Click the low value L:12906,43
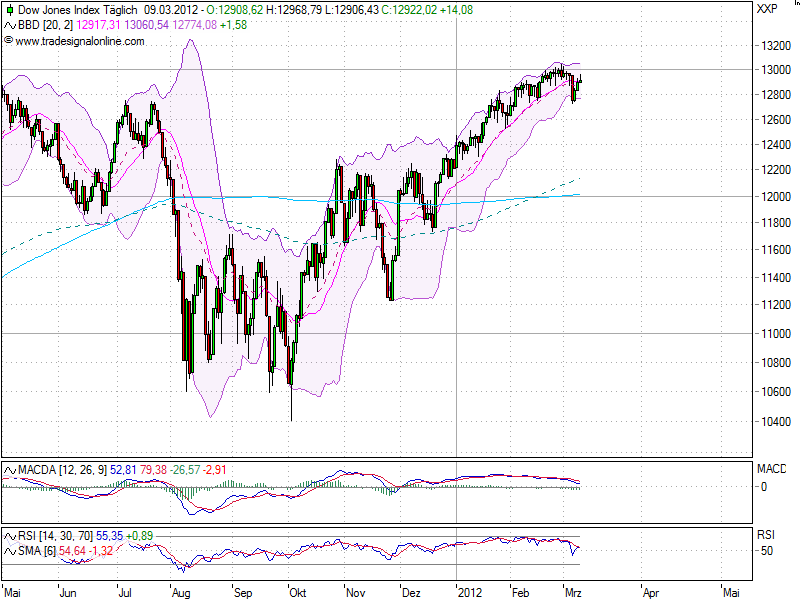Image resolution: width=800 pixels, height=600 pixels. [x=352, y=10]
